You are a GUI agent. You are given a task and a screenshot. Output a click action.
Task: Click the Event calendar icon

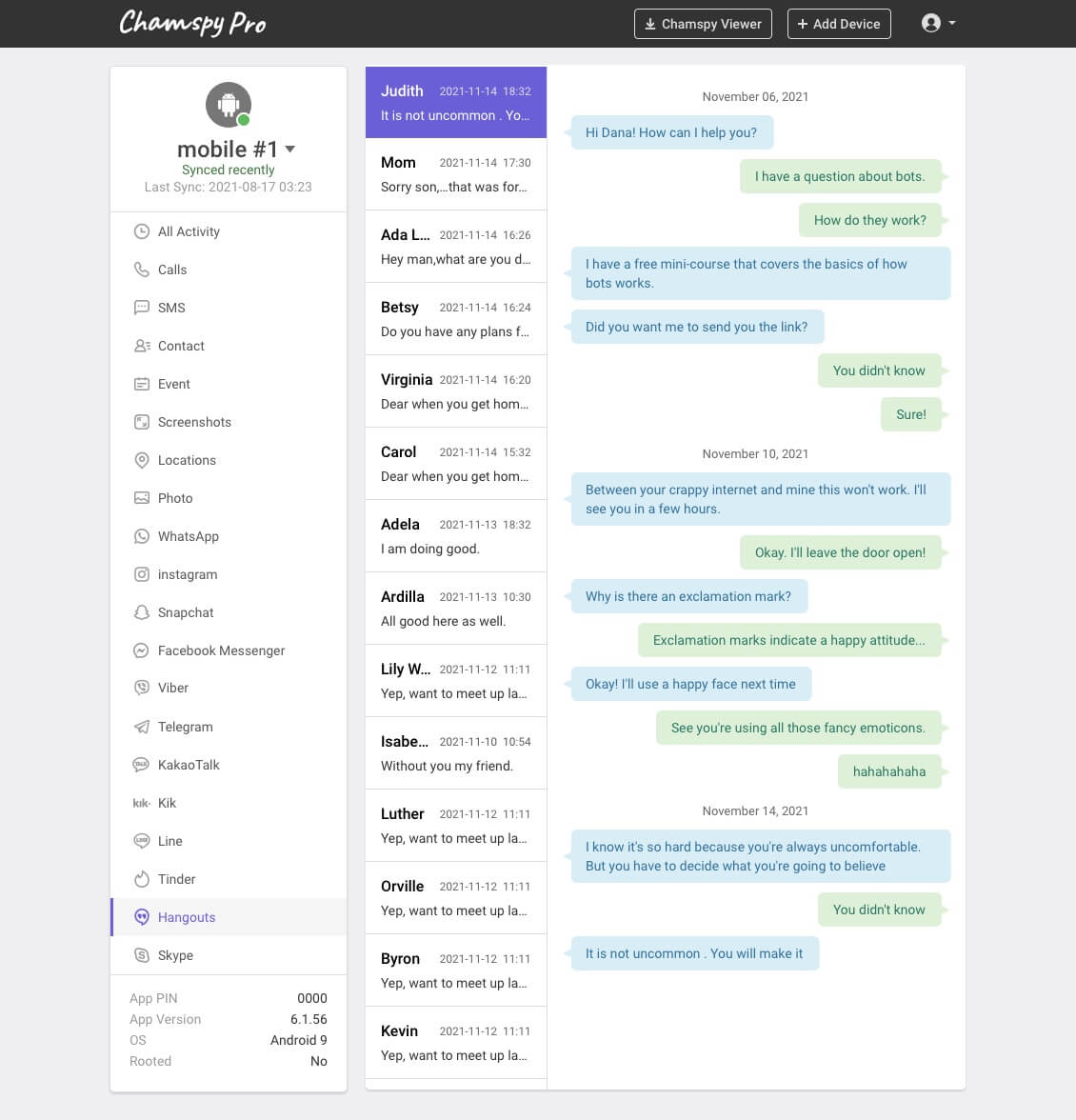coord(141,384)
